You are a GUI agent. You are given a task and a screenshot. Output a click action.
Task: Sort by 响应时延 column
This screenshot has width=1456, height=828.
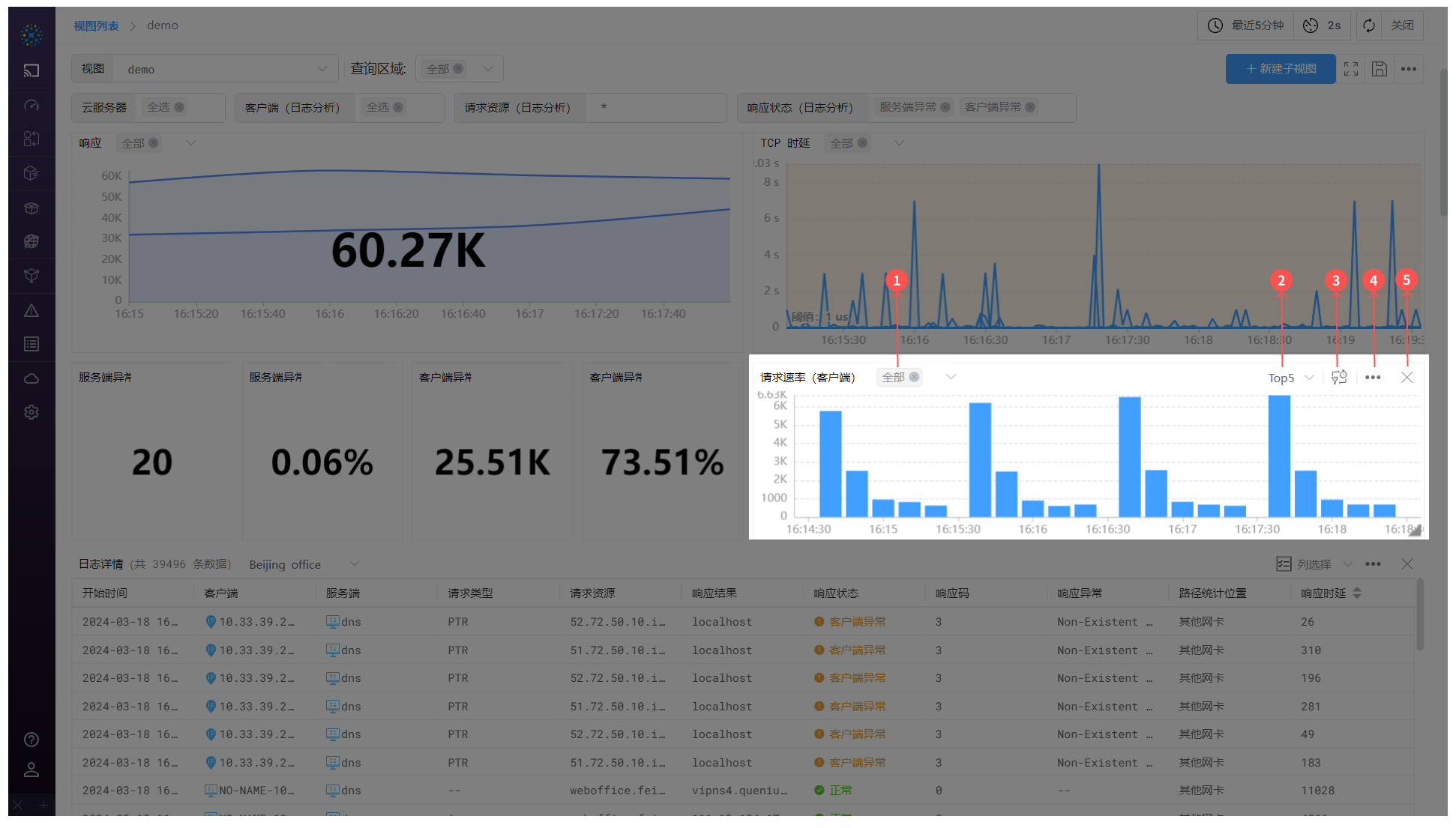tap(1357, 593)
